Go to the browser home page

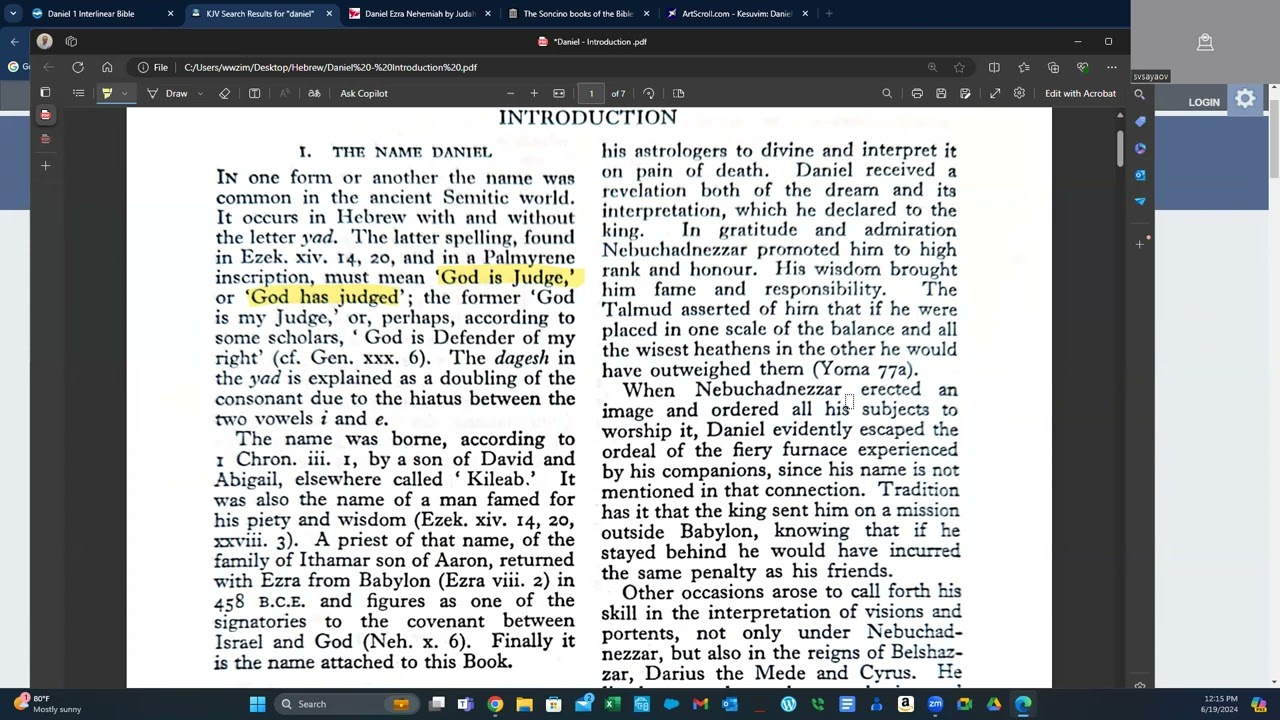(107, 67)
